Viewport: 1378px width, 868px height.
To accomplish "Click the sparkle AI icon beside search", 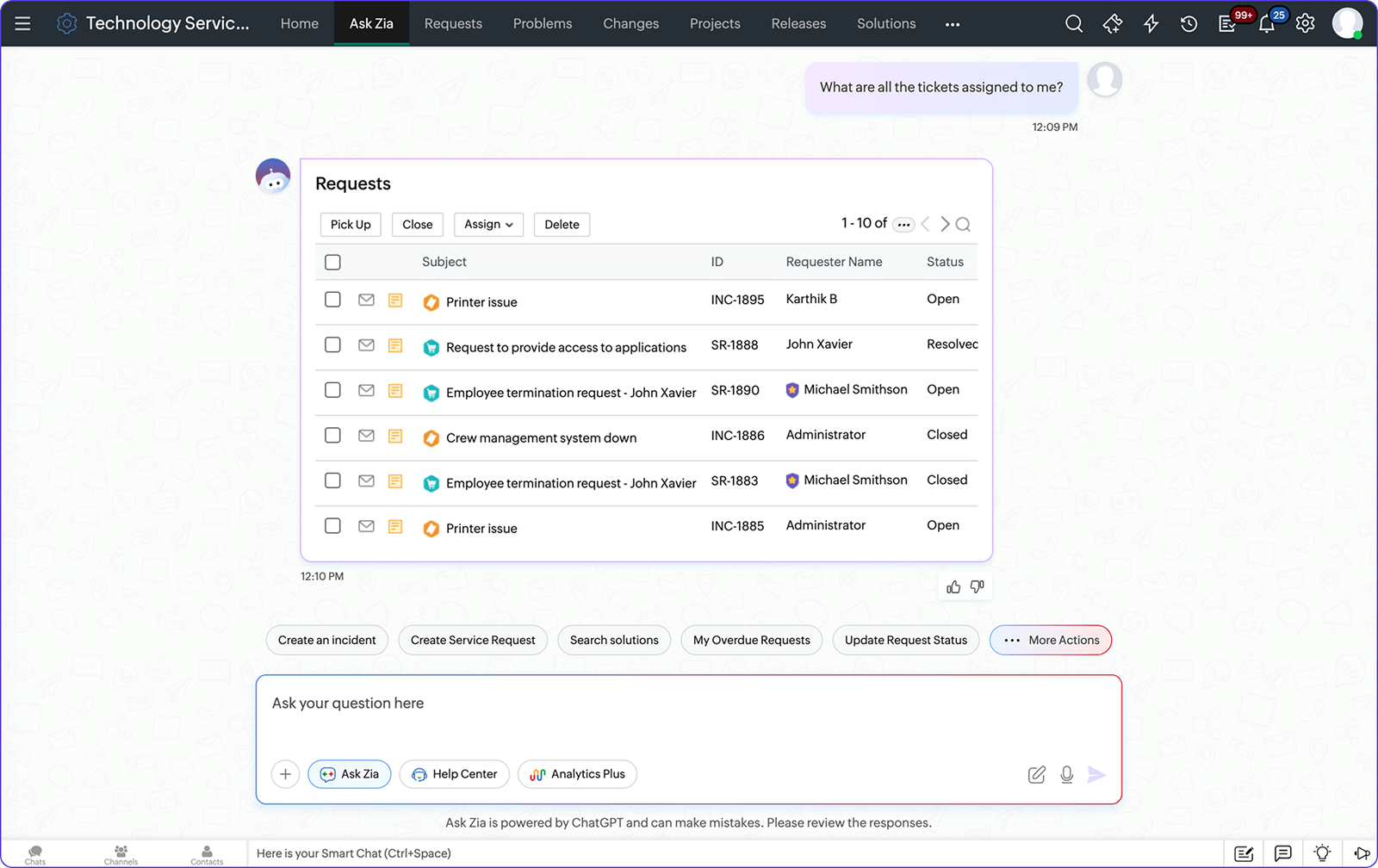I will [x=1113, y=23].
